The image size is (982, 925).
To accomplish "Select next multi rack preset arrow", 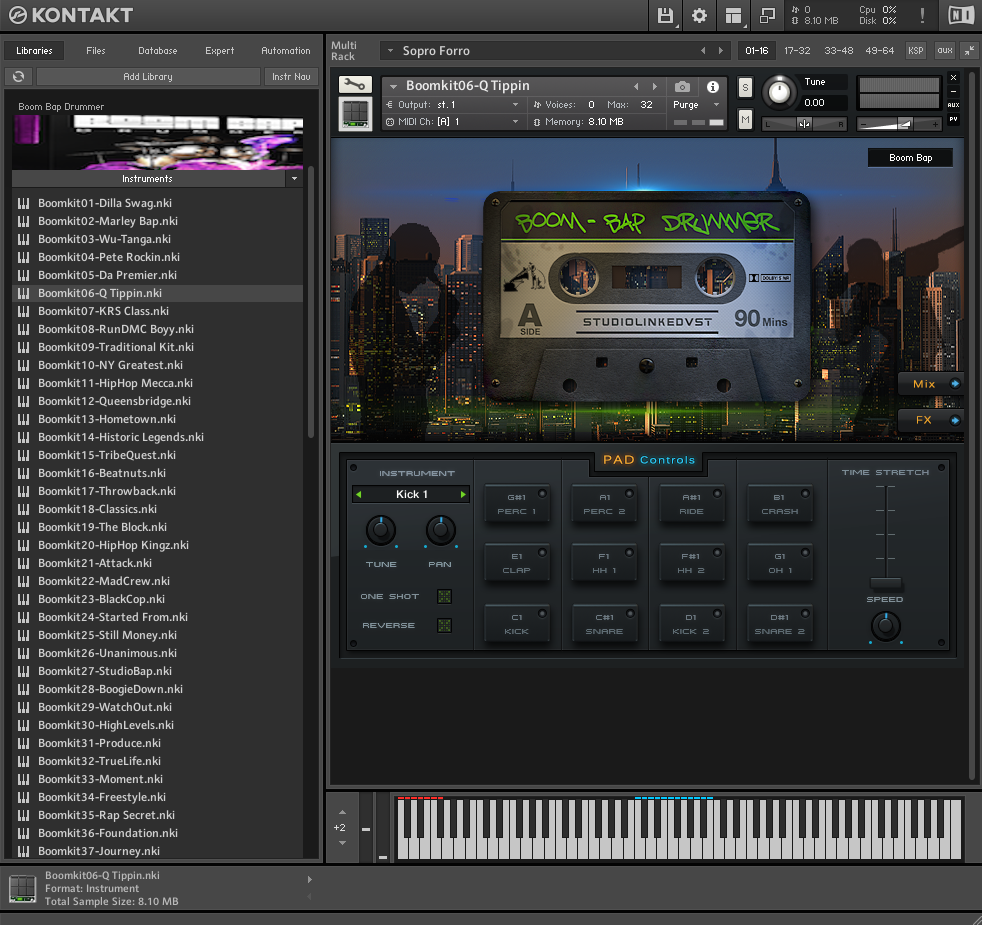I will pos(720,51).
